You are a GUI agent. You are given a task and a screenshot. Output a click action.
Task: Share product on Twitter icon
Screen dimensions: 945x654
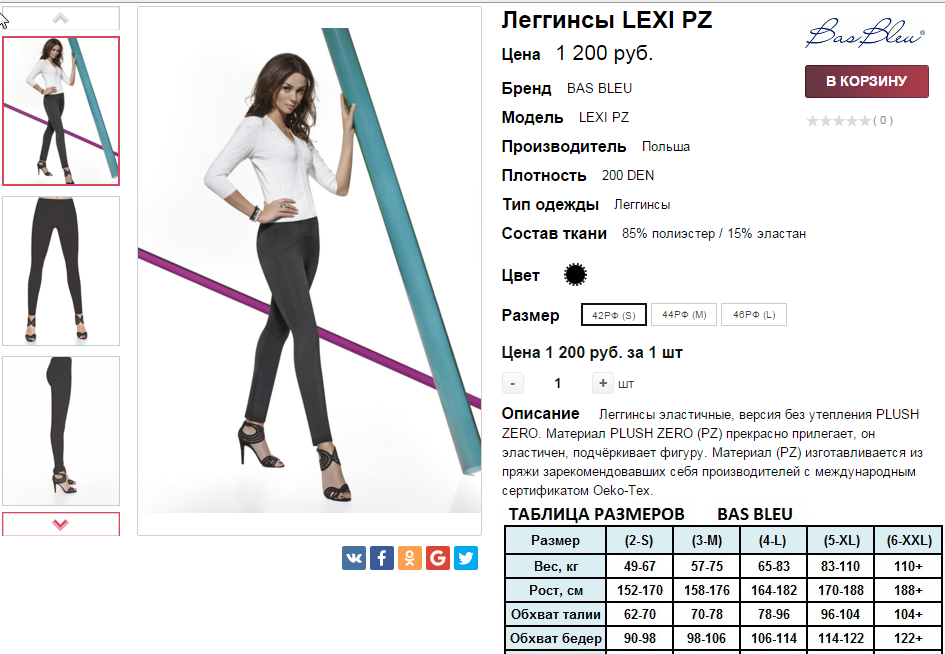[x=466, y=558]
